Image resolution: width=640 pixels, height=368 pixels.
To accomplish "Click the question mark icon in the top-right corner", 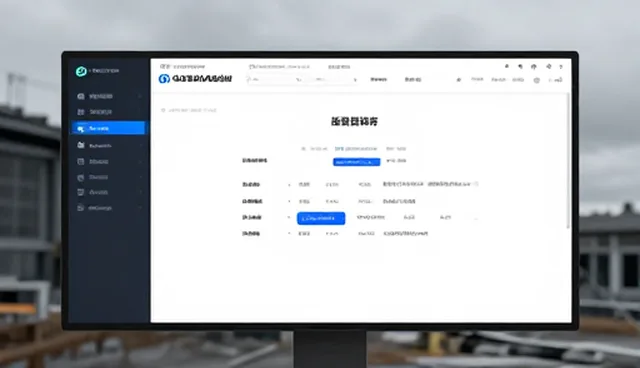I will (561, 67).
